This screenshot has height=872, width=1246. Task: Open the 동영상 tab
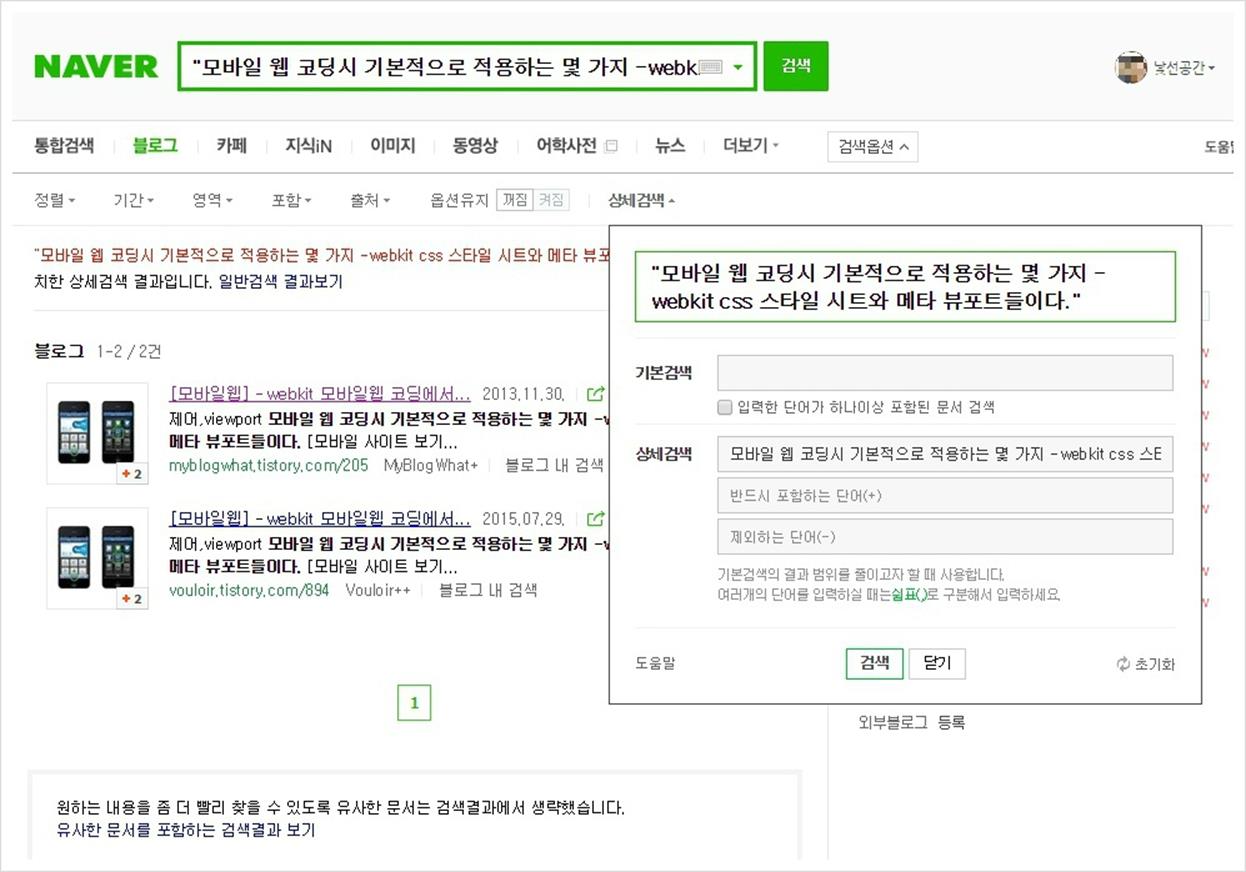(475, 146)
